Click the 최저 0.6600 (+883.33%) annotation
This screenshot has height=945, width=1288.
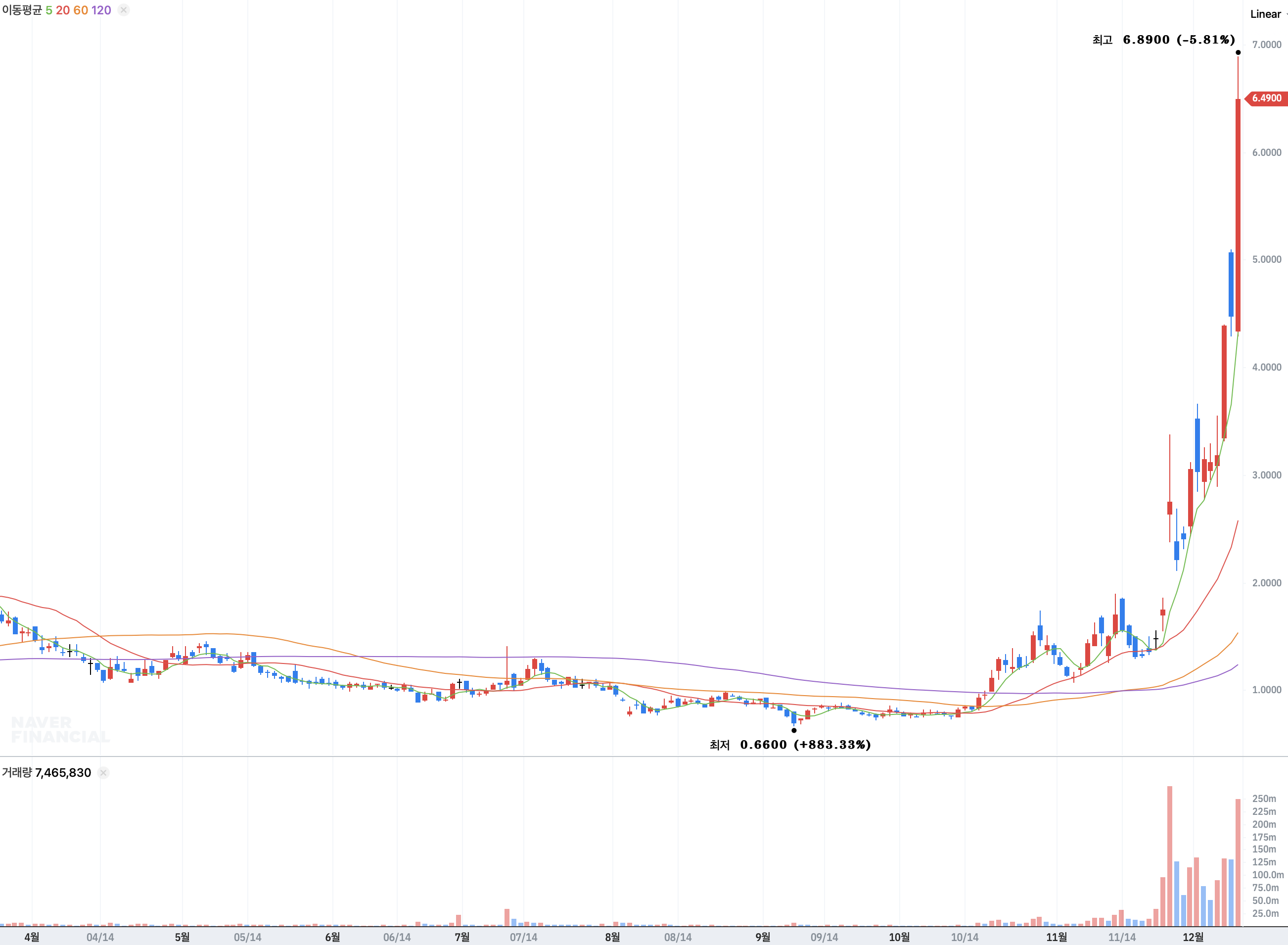click(x=790, y=745)
